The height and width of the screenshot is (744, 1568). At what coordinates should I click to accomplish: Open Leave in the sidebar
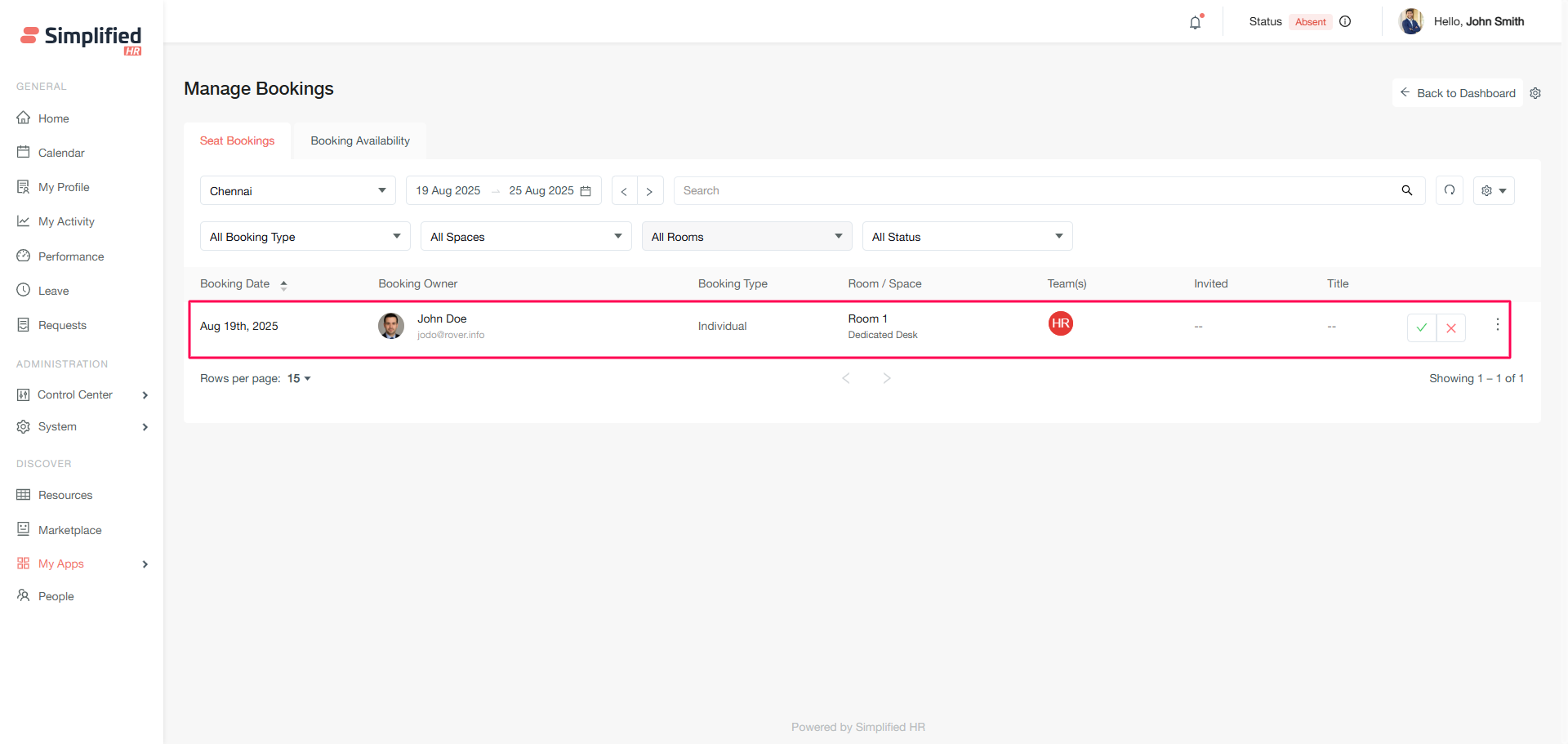coord(54,291)
